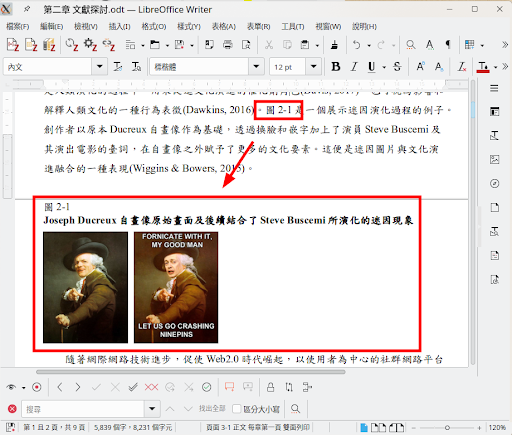The image size is (512, 435).
Task: Run Spelling check icon
Action: pos(430,45)
